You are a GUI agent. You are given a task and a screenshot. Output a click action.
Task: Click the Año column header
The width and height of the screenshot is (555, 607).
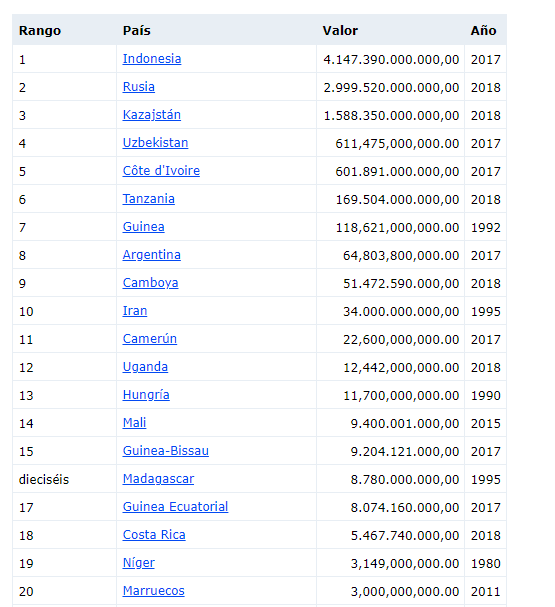coord(483,31)
